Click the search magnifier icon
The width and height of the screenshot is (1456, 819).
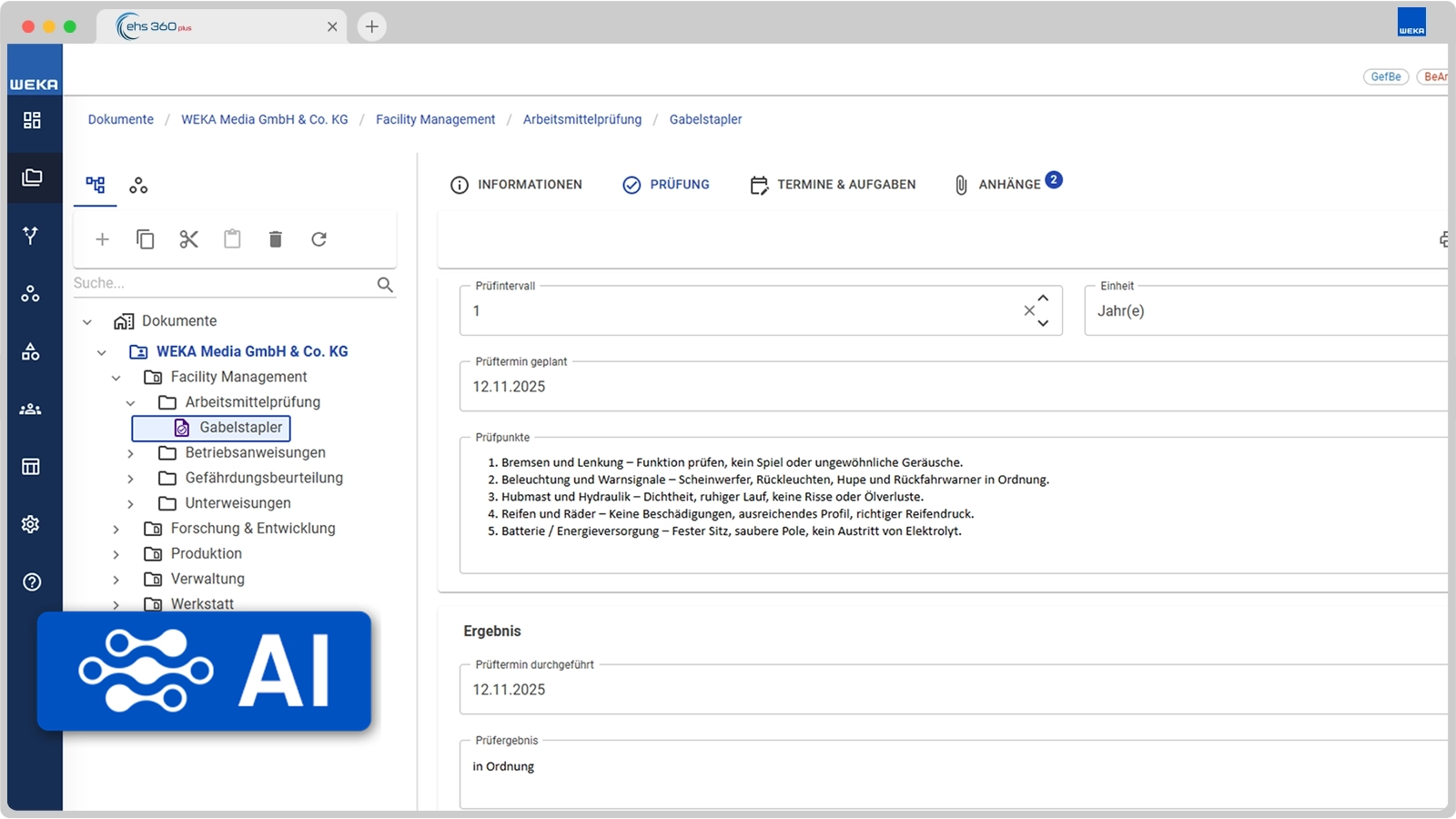point(386,285)
